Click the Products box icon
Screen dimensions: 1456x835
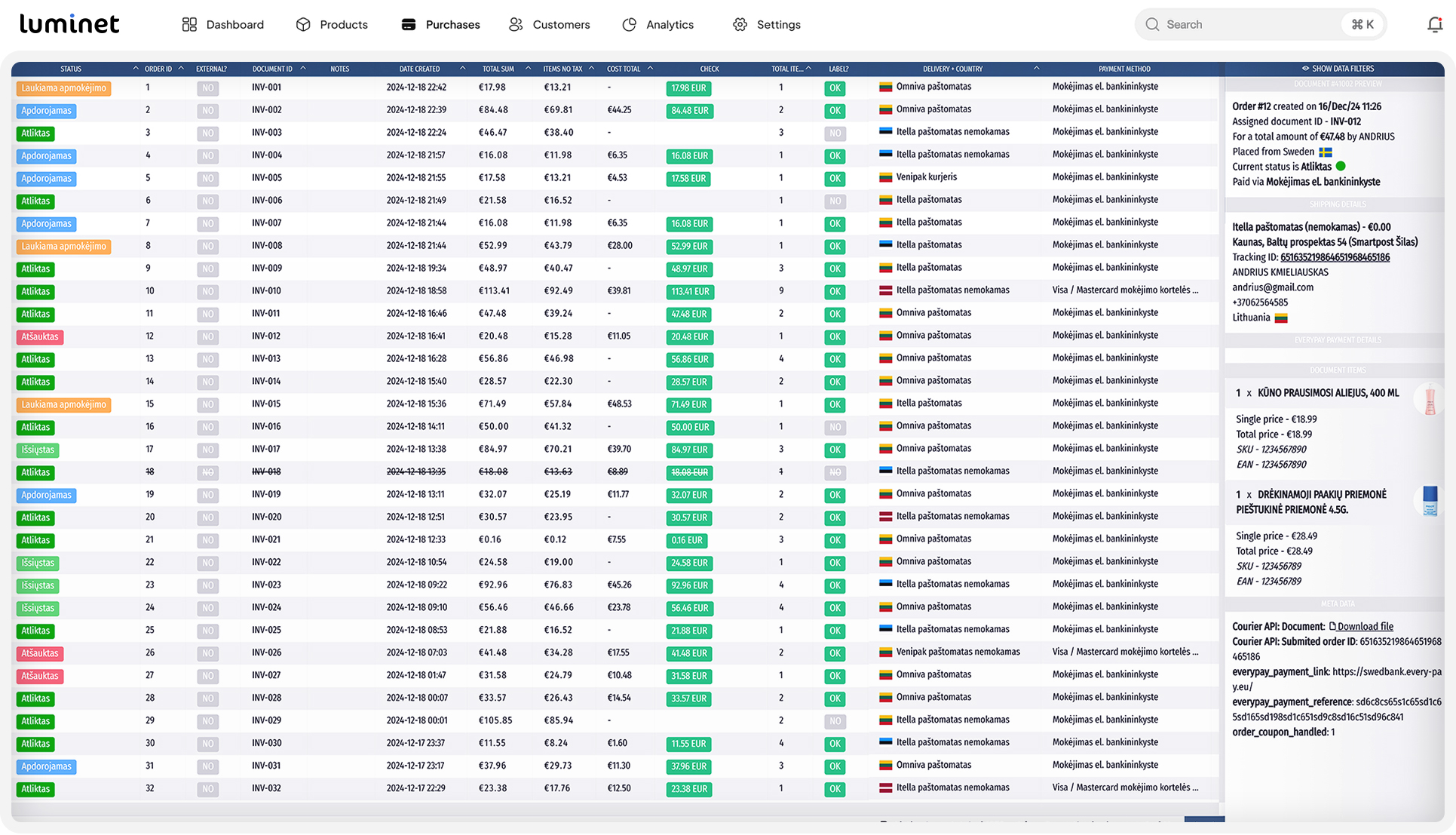click(x=303, y=25)
